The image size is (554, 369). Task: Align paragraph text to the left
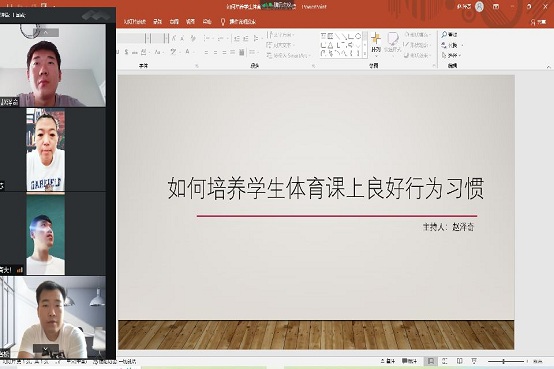coord(206,52)
